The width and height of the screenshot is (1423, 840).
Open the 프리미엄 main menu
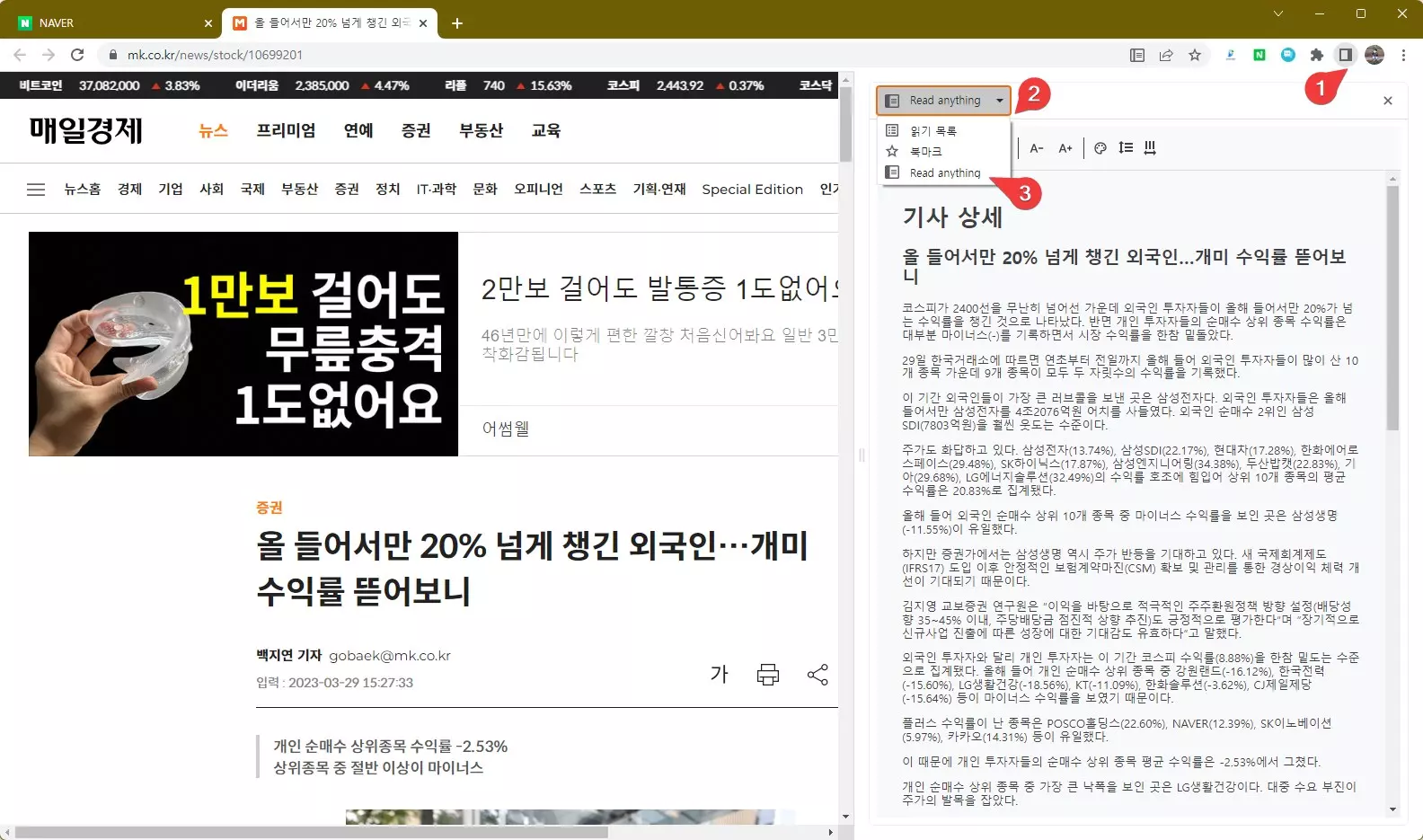click(286, 131)
